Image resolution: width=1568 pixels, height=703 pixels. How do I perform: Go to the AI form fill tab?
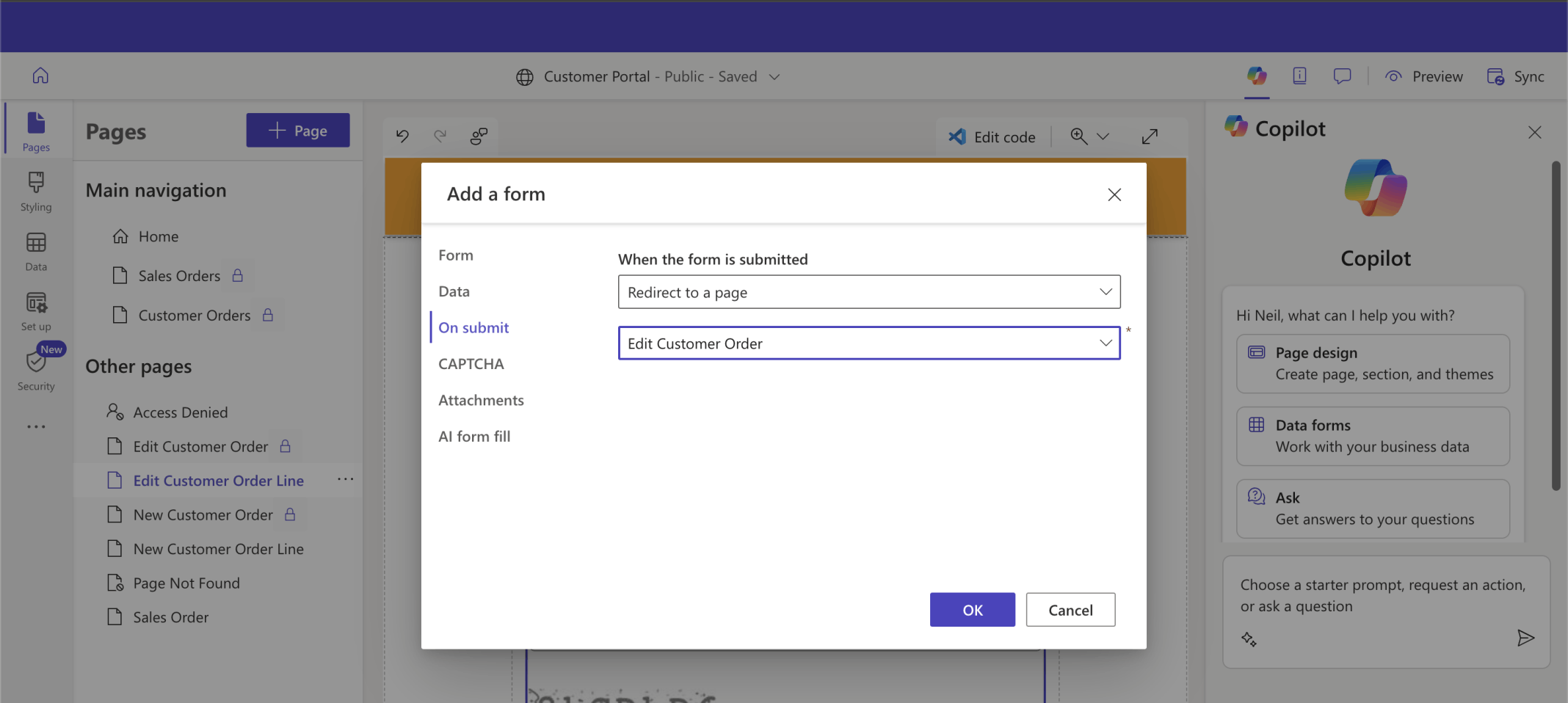474,437
